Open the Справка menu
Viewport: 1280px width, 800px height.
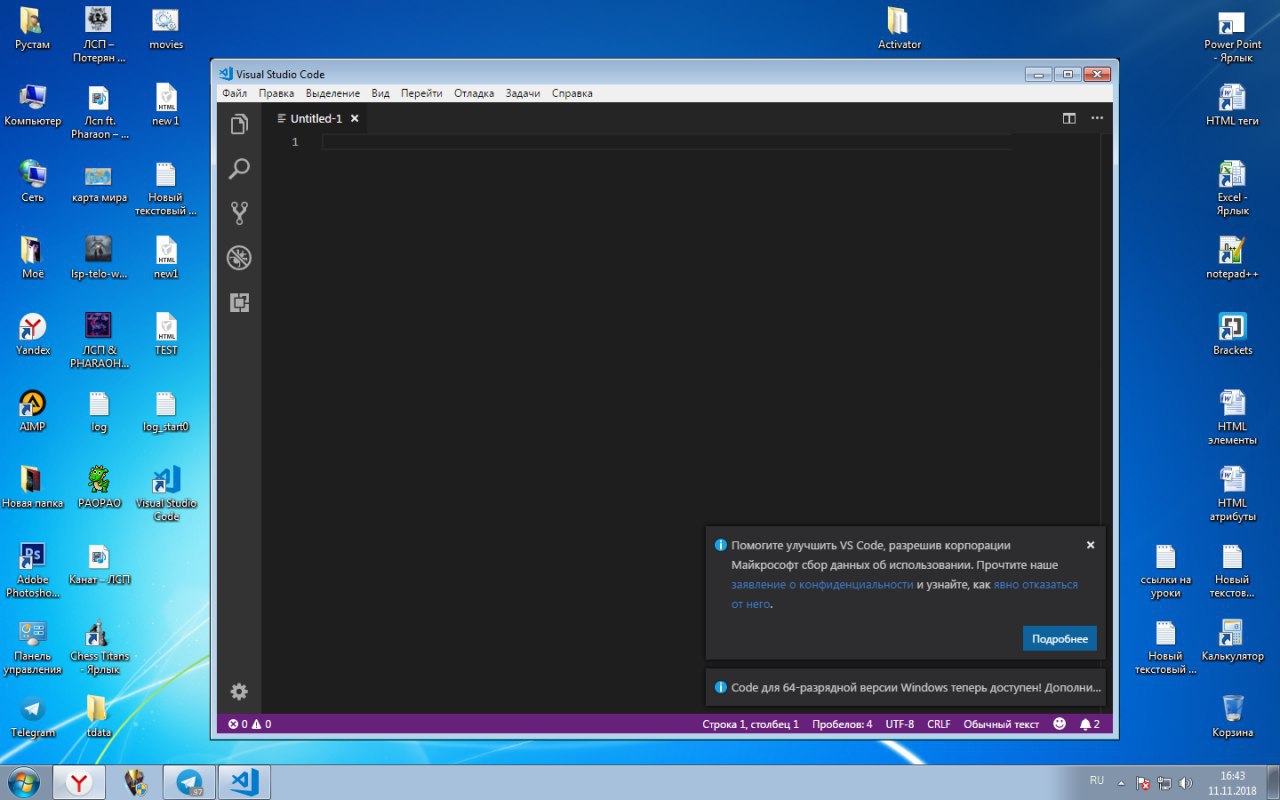coord(572,93)
